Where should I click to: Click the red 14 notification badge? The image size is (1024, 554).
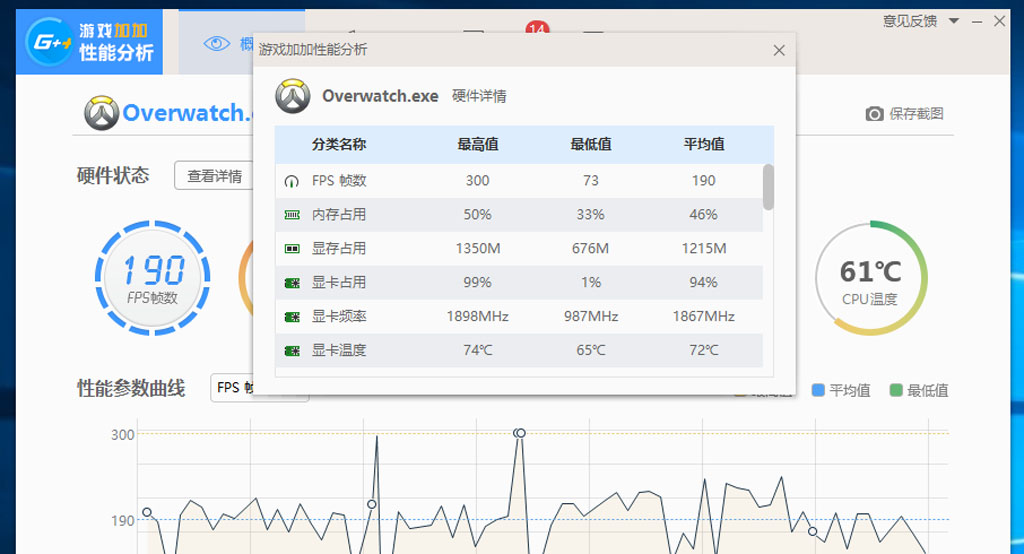537,27
